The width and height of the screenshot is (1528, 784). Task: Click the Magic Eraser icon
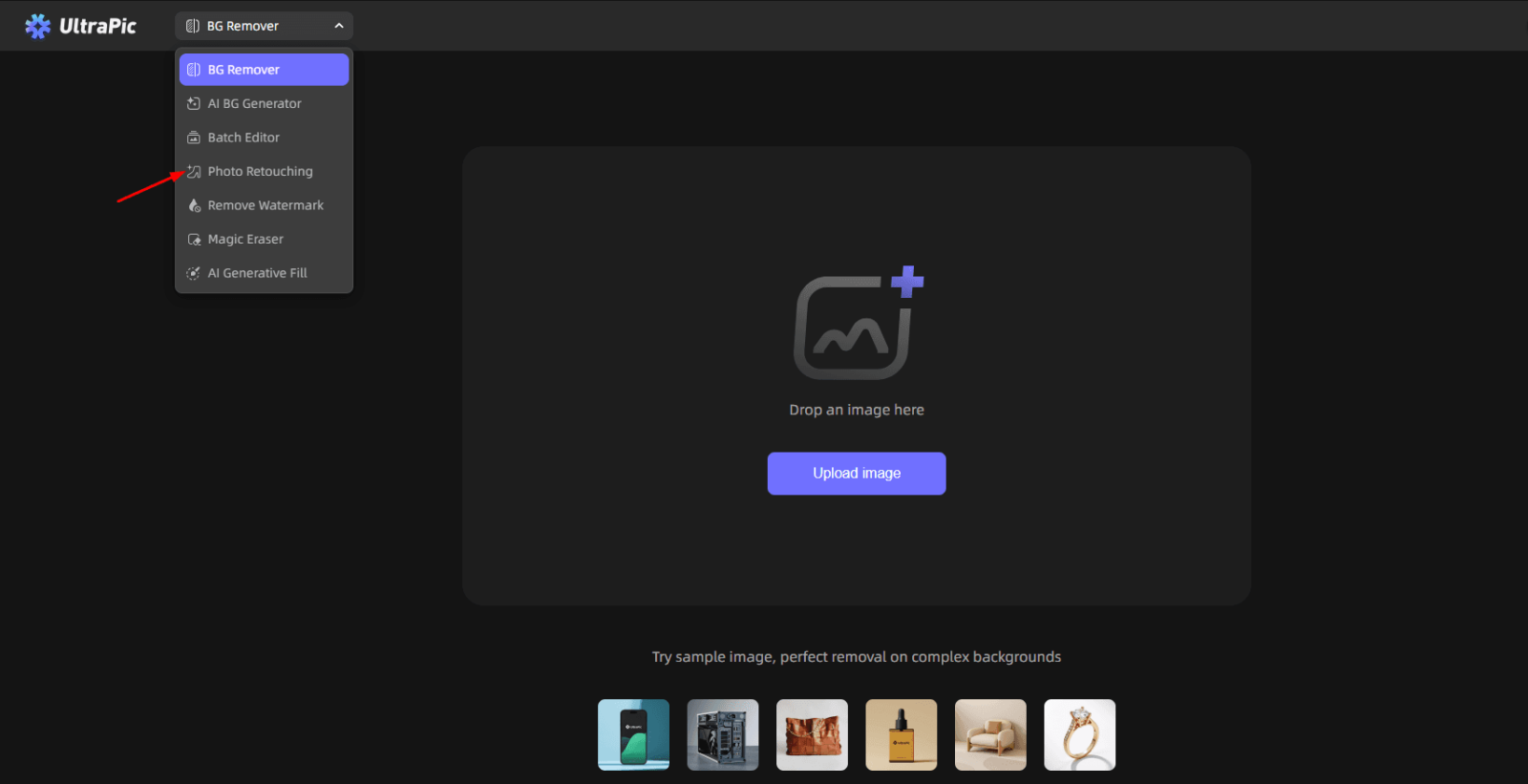(x=194, y=240)
